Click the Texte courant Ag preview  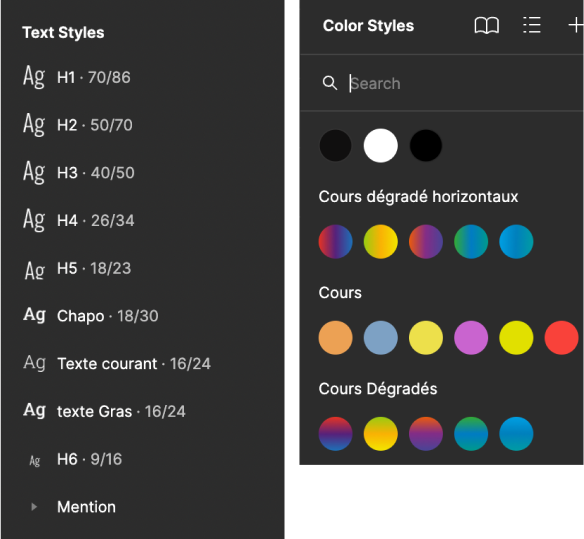tap(35, 363)
